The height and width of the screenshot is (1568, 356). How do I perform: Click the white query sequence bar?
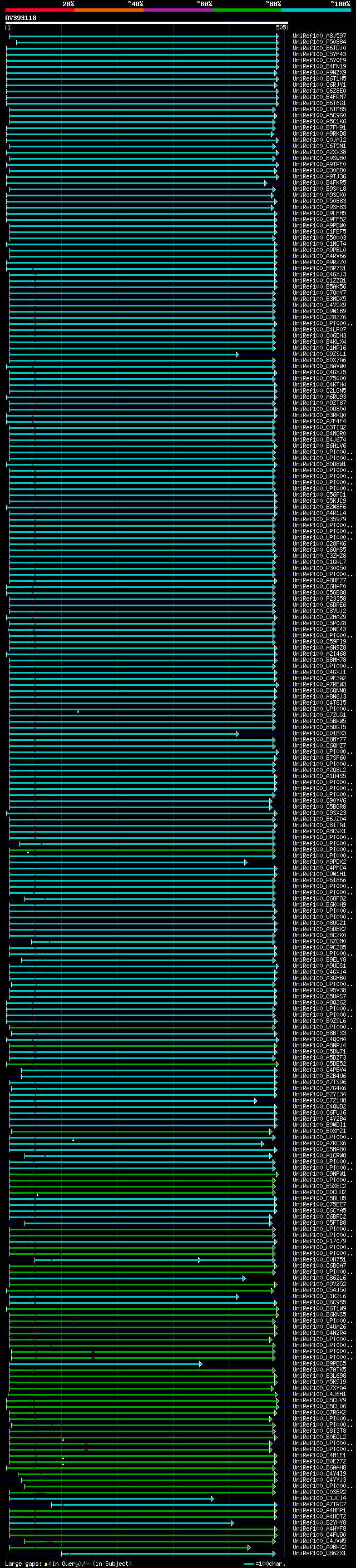(147, 22)
